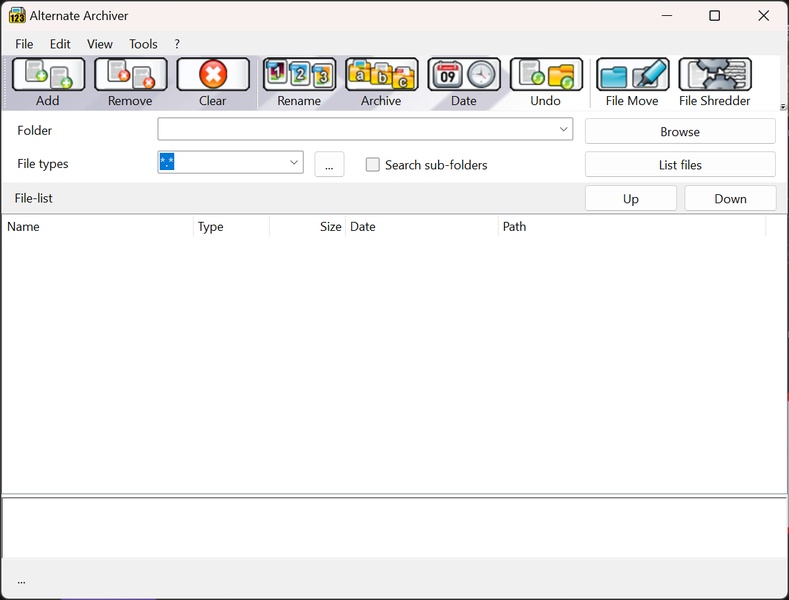
Task: Click the ellipsis button beside File types
Action: point(329,165)
